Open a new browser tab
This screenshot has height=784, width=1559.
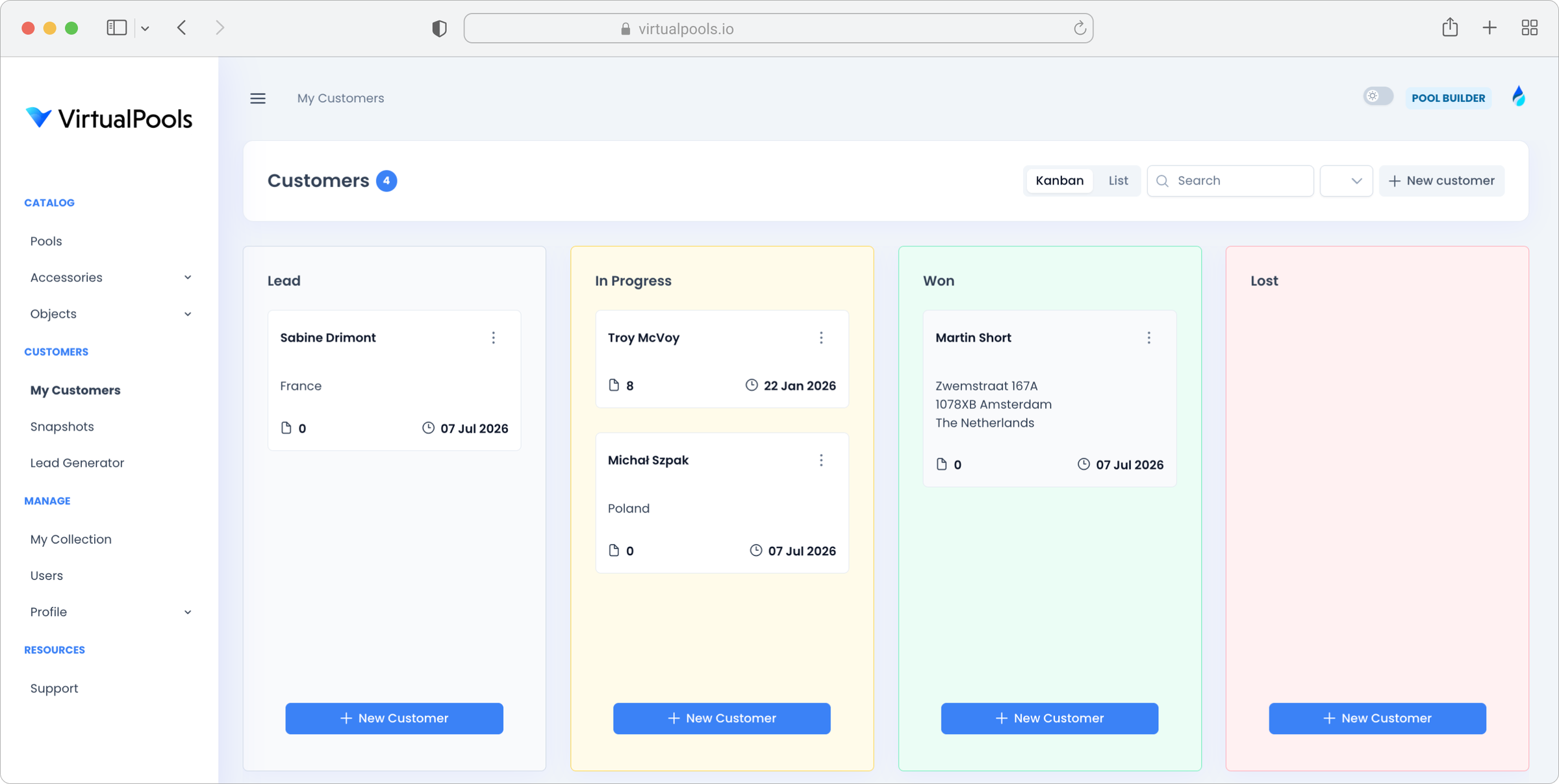[1489, 28]
